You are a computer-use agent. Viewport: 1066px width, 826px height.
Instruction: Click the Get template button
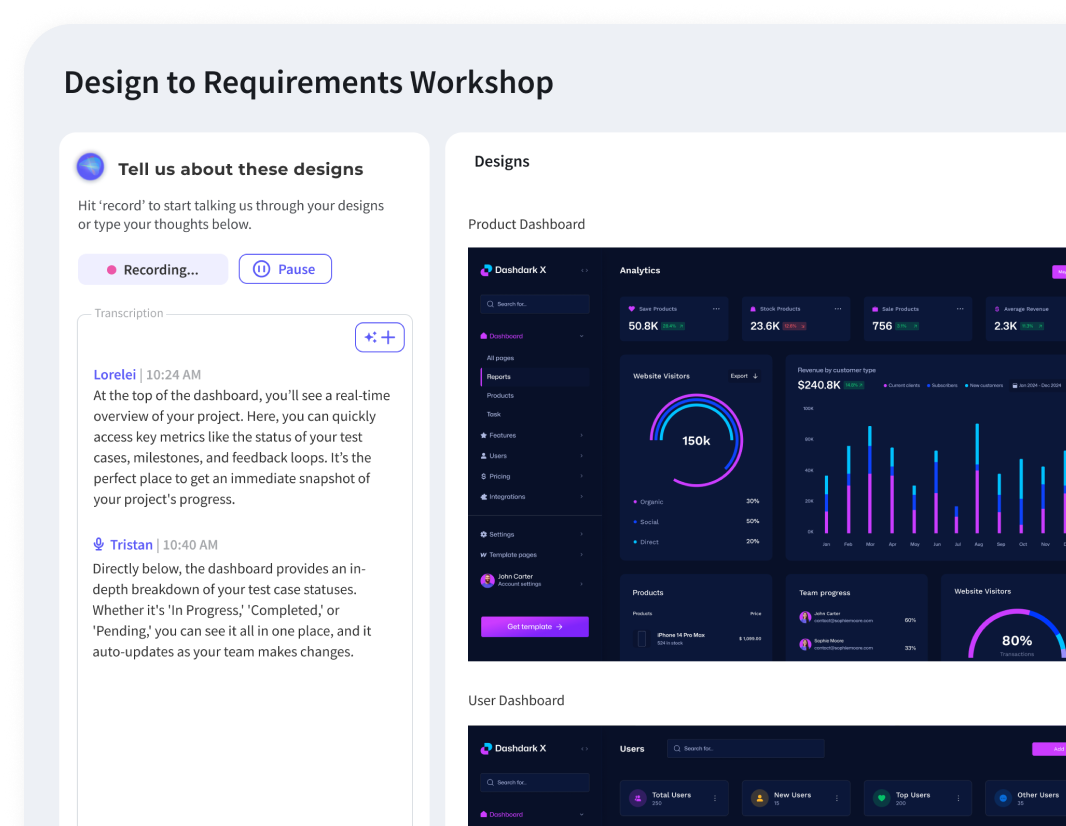tap(535, 626)
